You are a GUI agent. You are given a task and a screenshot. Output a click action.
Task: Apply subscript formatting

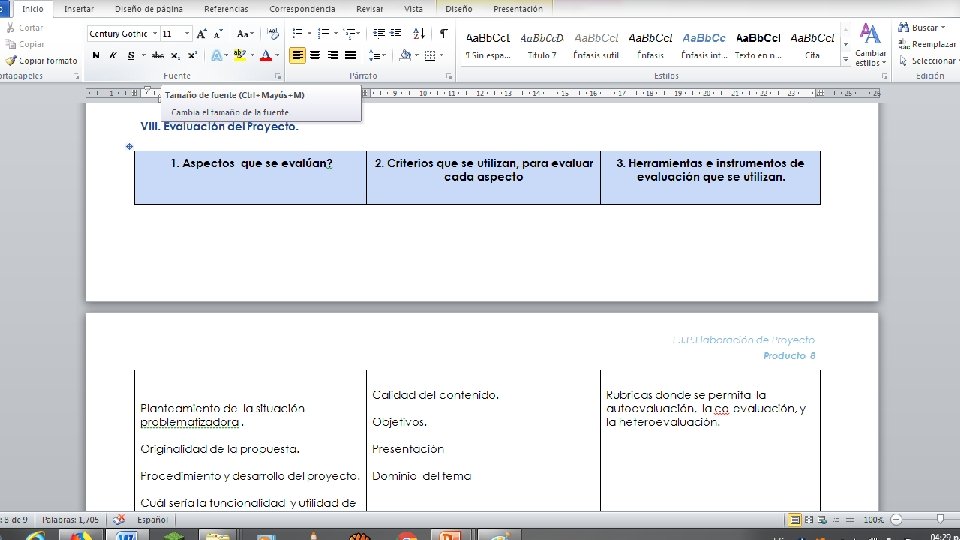175,56
